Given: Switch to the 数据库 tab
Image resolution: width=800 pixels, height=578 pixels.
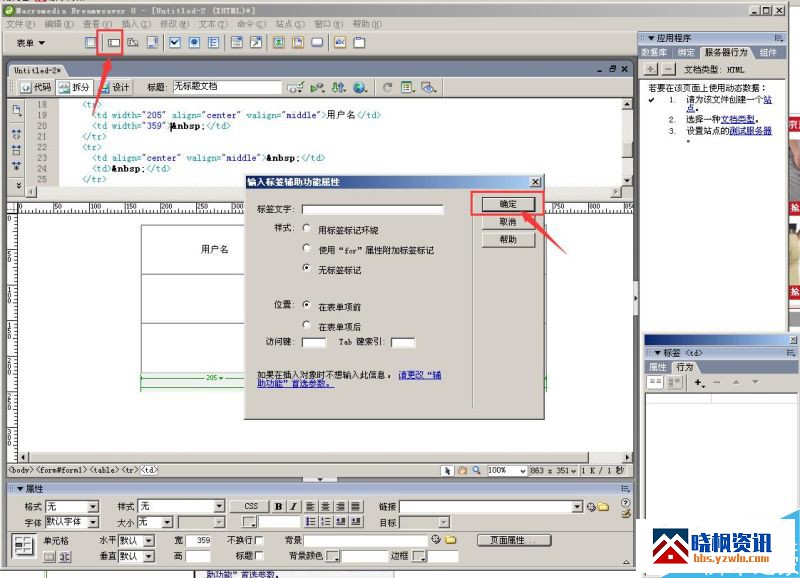Looking at the screenshot, I should (x=654, y=53).
